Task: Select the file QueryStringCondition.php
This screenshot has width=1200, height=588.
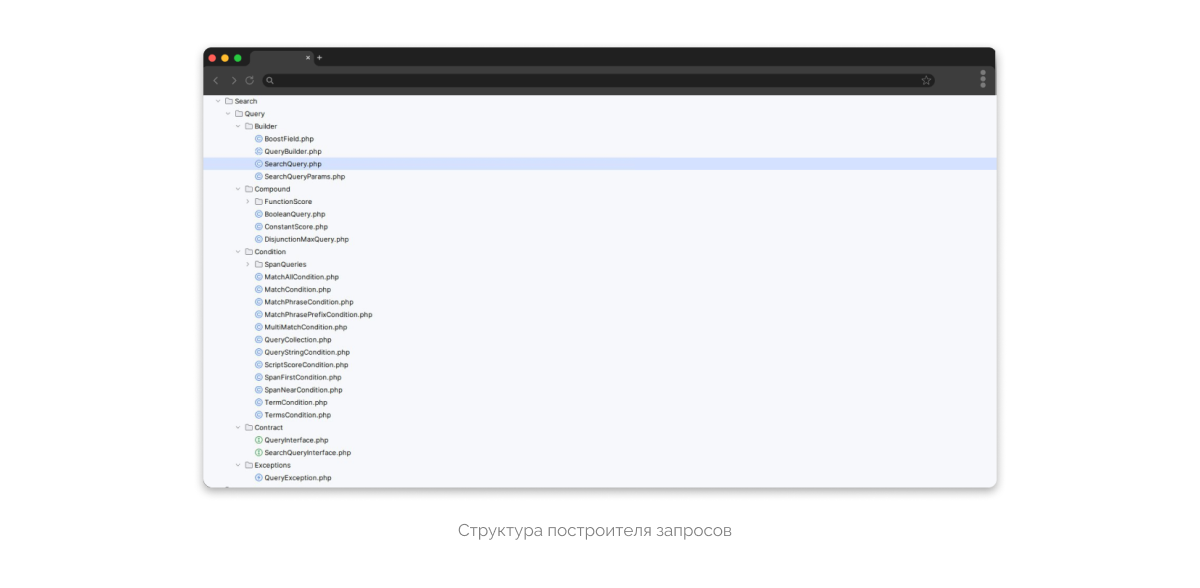Action: (307, 352)
